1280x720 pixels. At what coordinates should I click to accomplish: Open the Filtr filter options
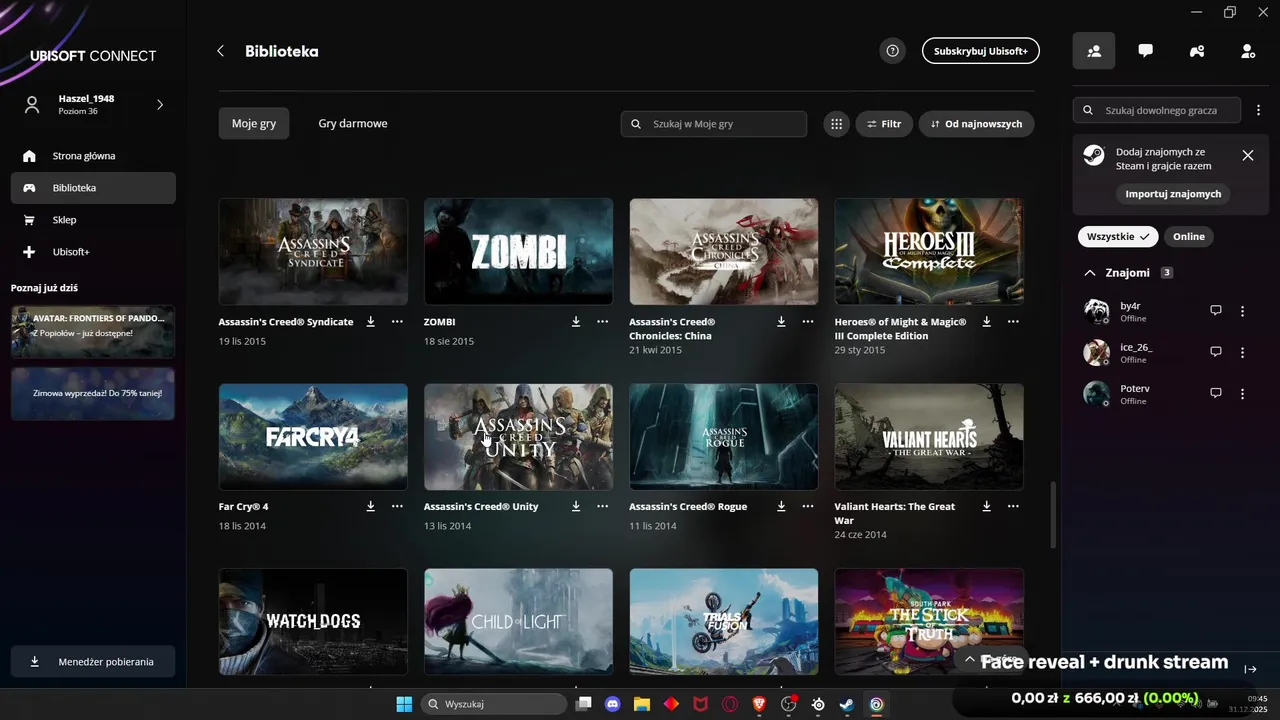[x=884, y=124]
